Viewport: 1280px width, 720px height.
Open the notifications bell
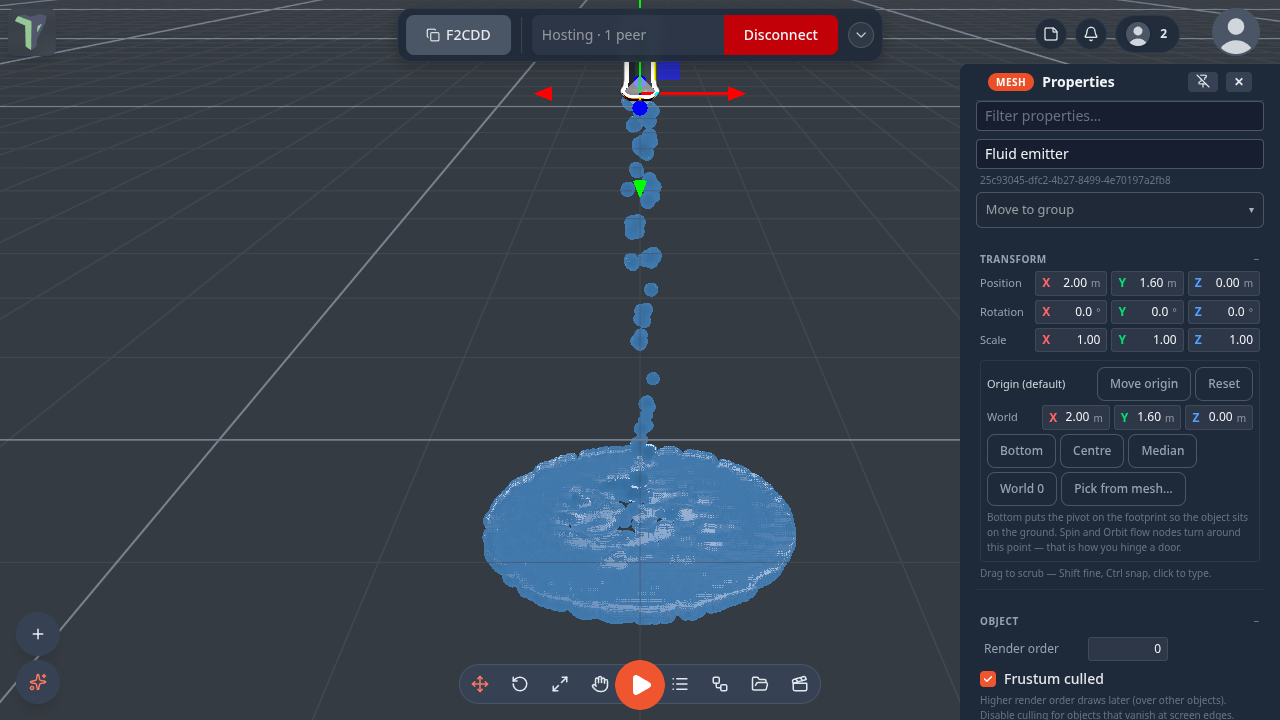[x=1091, y=34]
